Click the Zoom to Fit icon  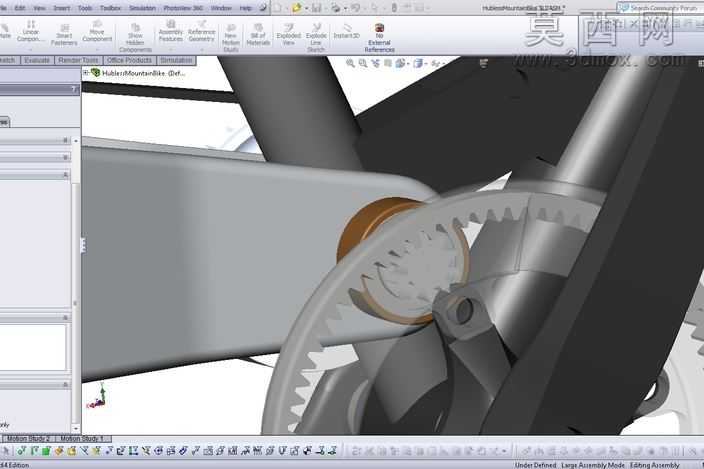tap(350, 63)
